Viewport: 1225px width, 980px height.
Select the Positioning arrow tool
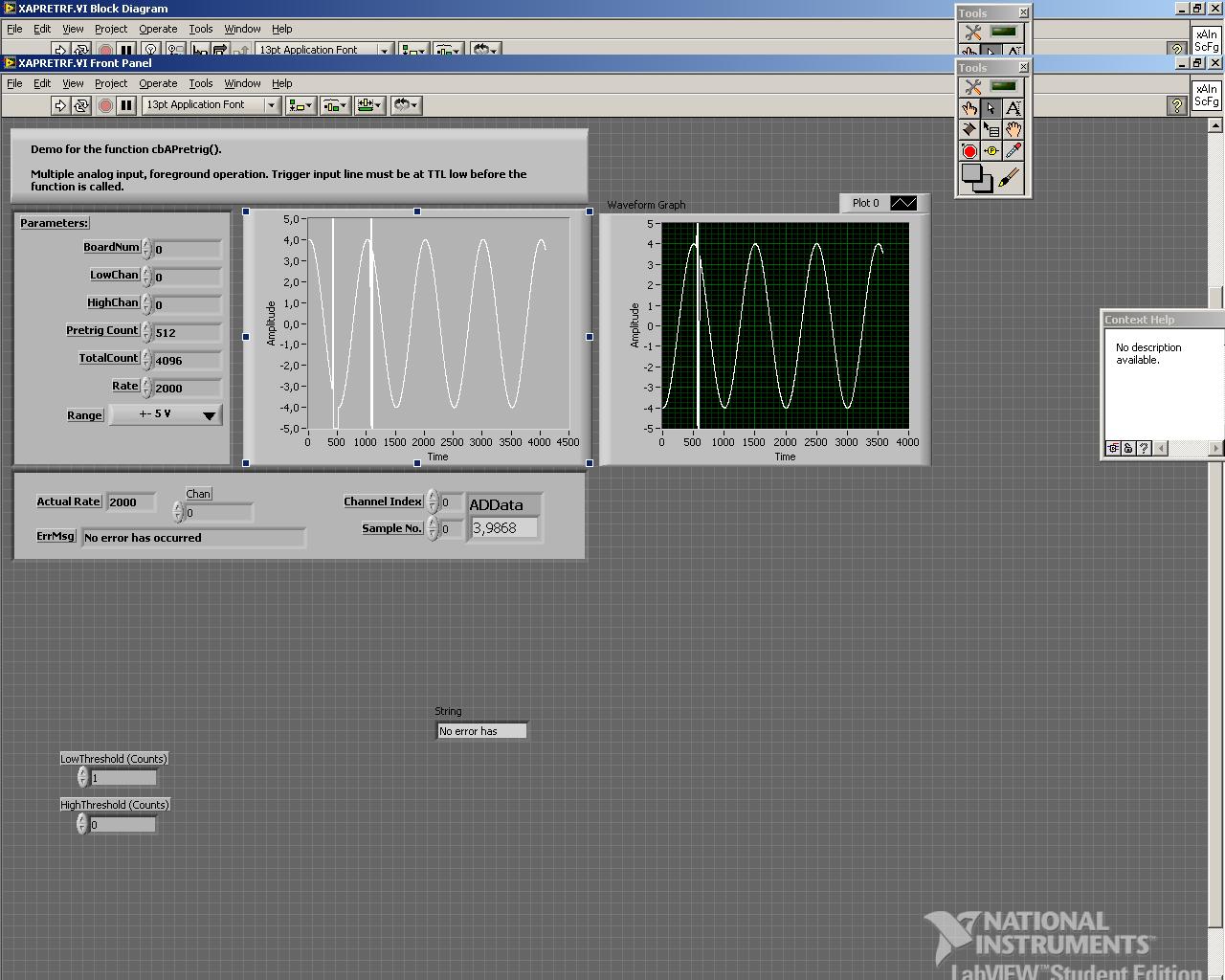click(x=991, y=108)
